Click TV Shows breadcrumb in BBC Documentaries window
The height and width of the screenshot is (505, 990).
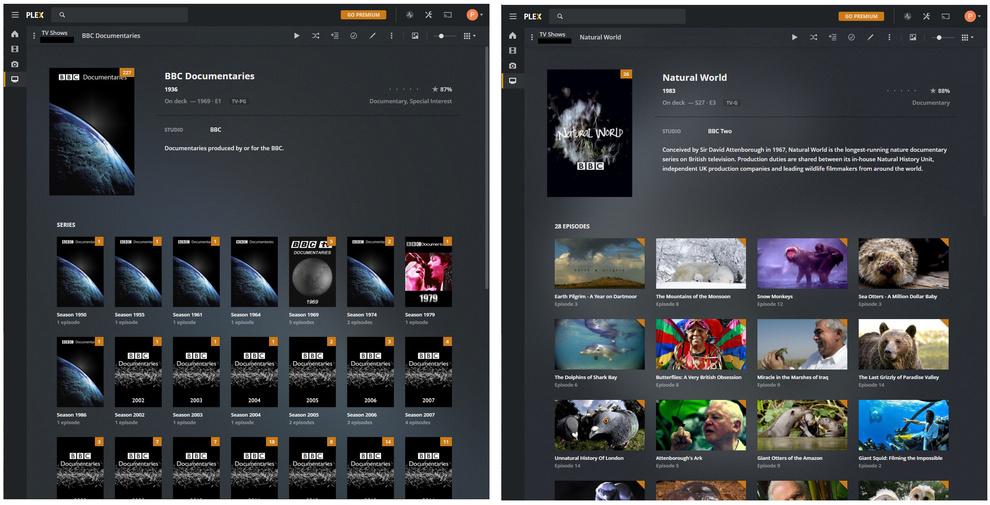pos(54,33)
